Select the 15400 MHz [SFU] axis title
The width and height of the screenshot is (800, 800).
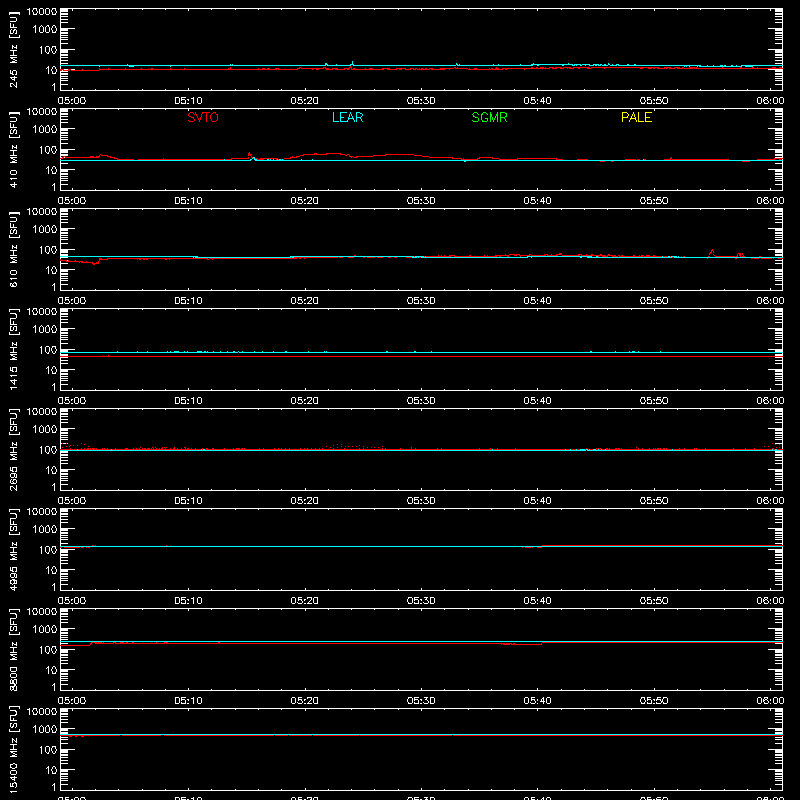coord(14,749)
